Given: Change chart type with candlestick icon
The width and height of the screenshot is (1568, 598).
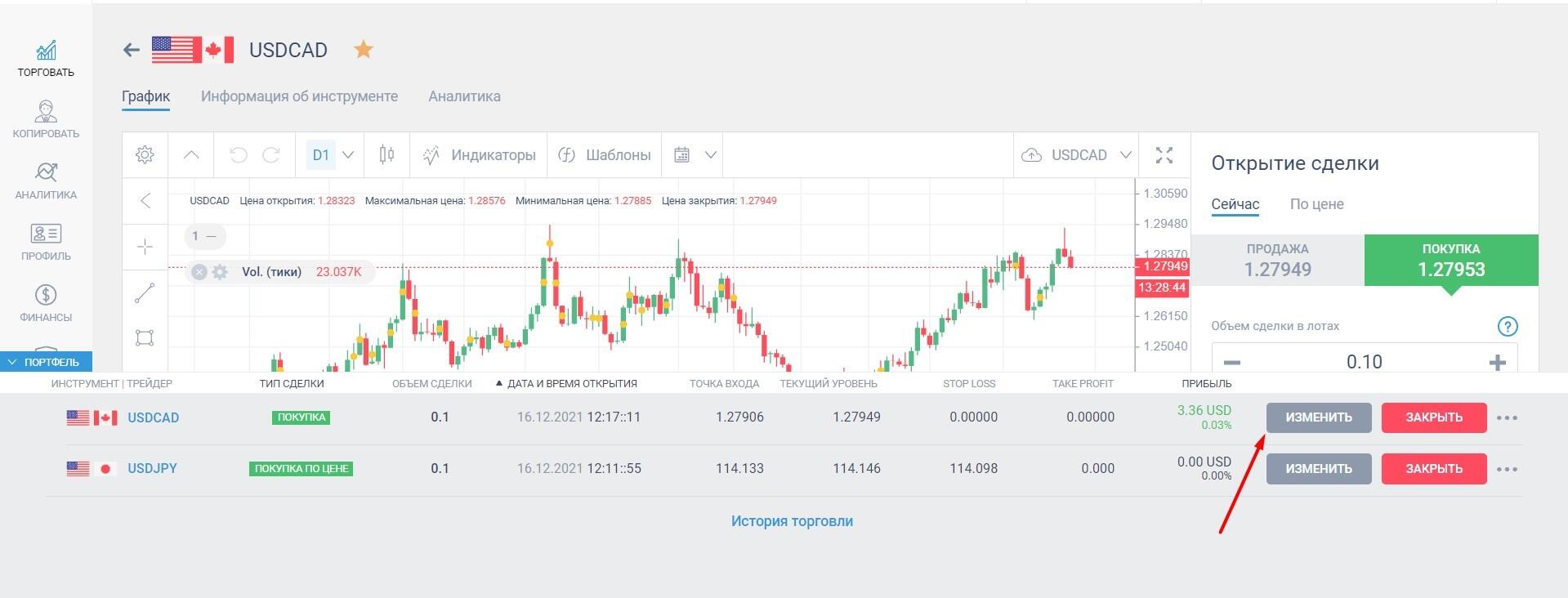Looking at the screenshot, I should tap(386, 155).
